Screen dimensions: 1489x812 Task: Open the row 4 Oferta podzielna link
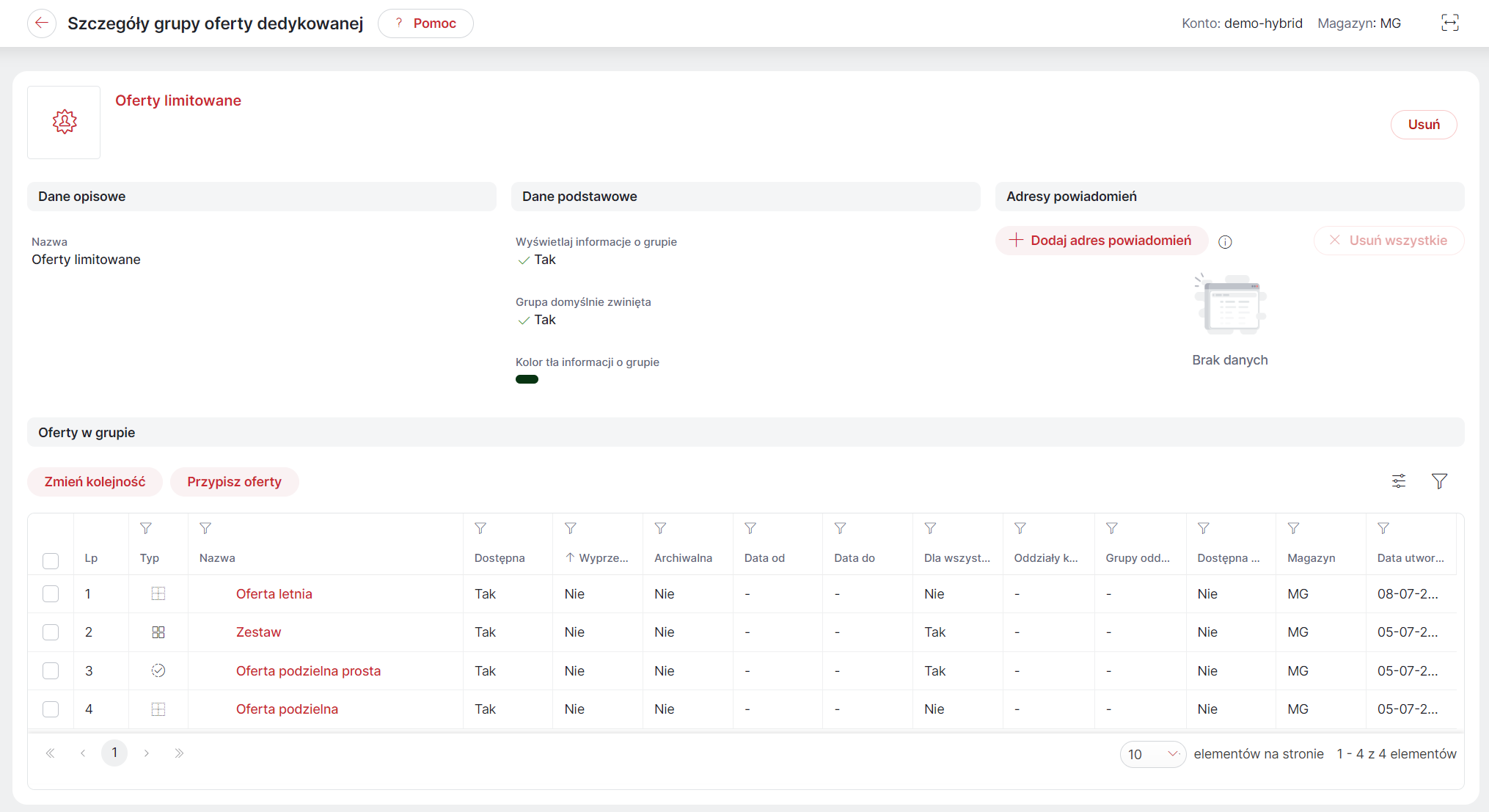(287, 709)
